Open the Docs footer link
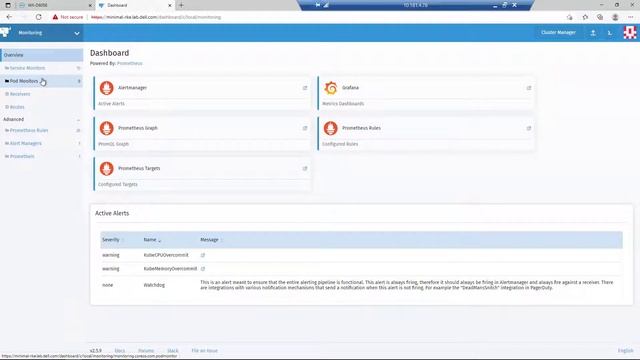 (120, 351)
